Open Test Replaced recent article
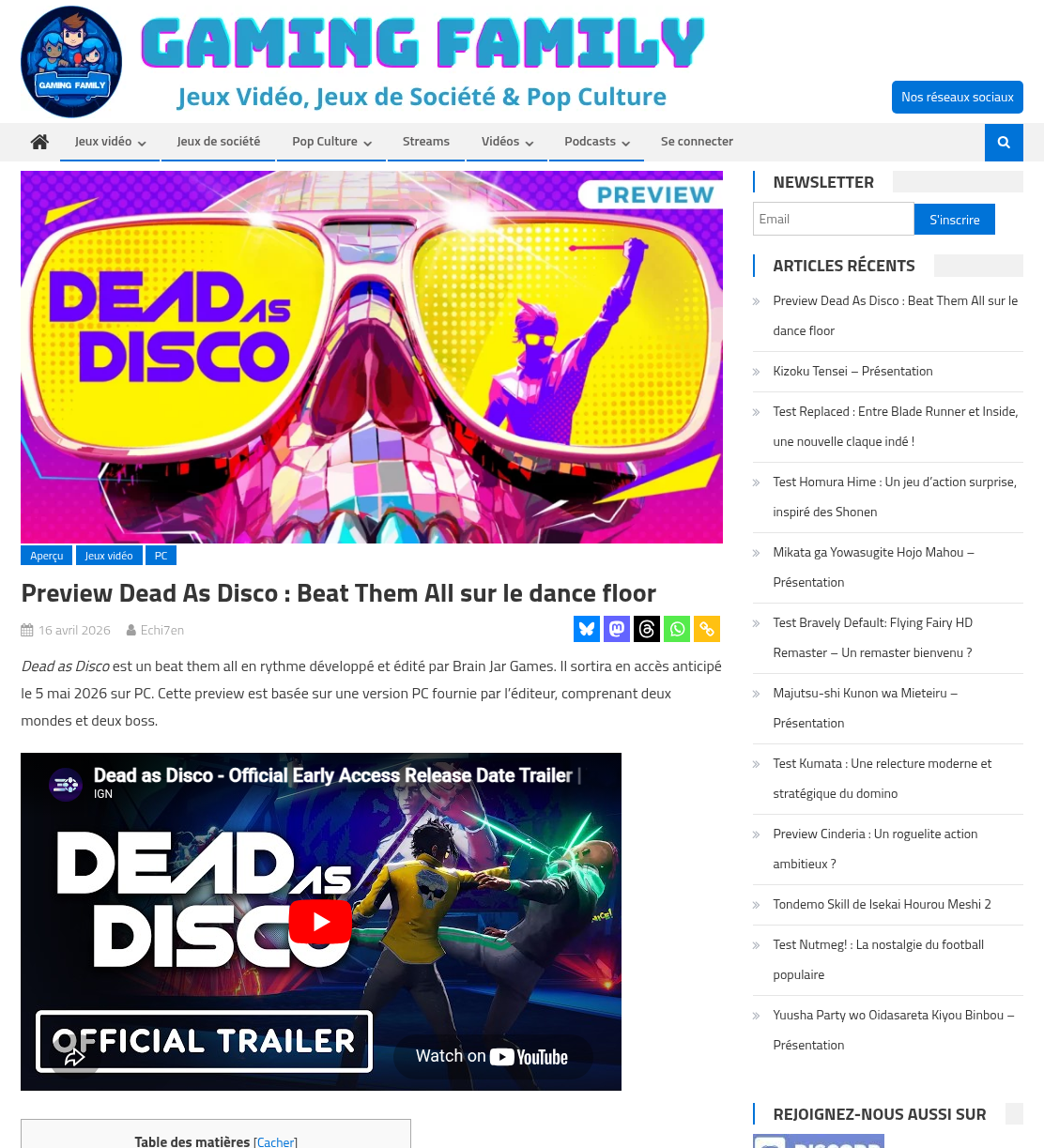The image size is (1044, 1148). coord(895,426)
